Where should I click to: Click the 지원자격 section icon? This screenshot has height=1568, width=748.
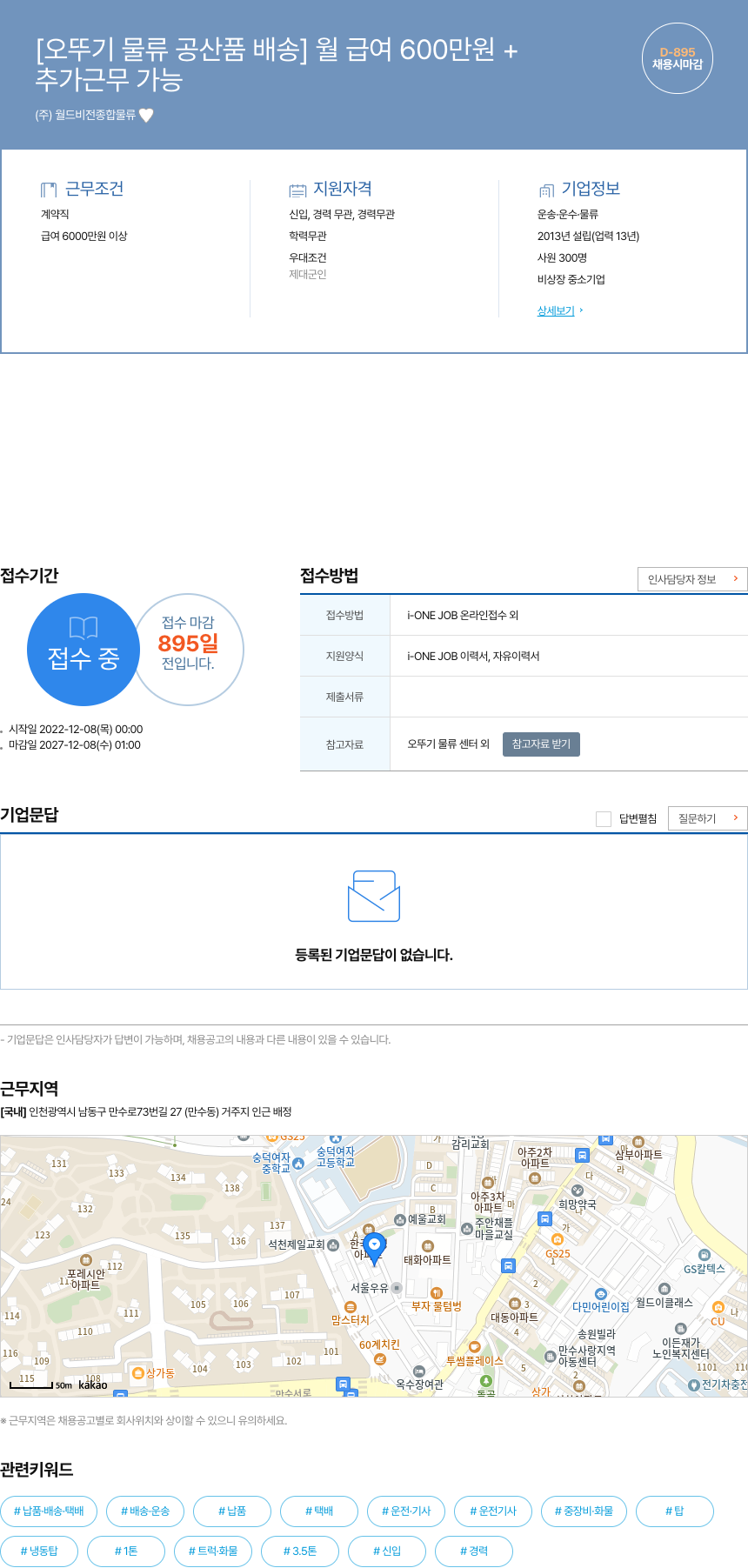tap(298, 190)
